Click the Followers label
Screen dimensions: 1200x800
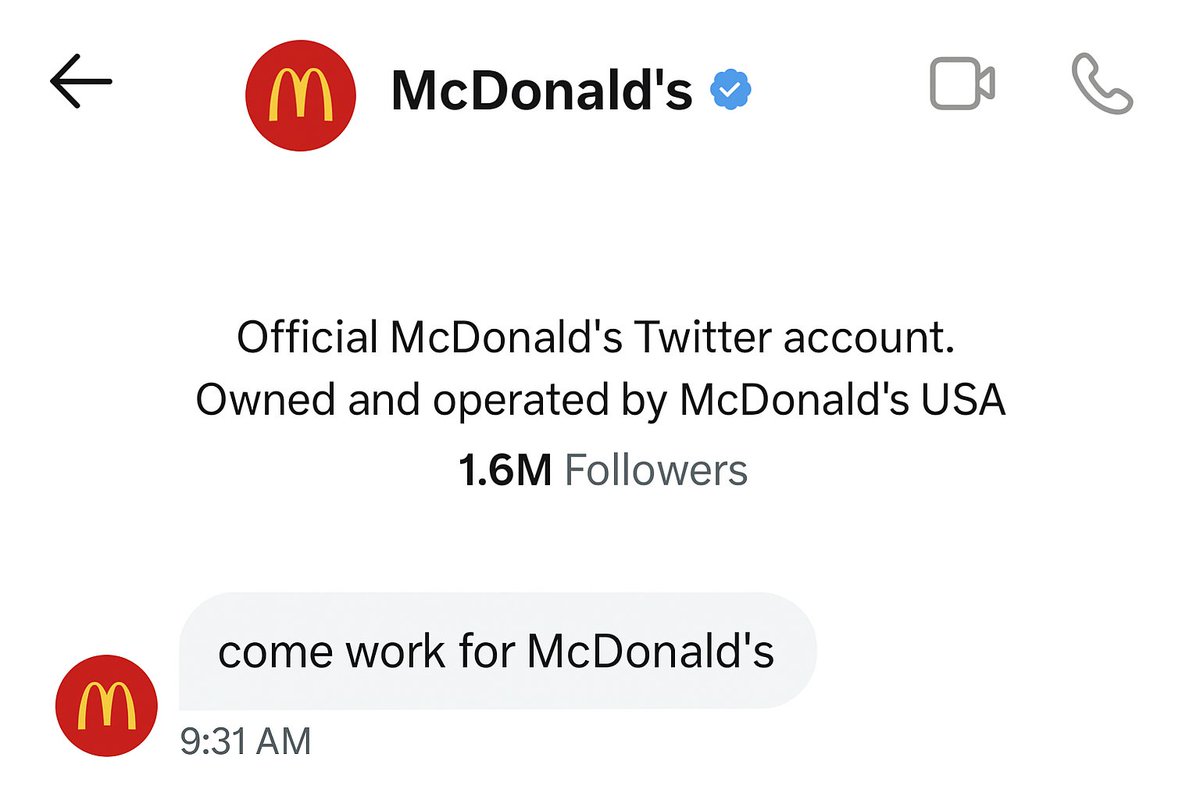pyautogui.click(x=656, y=470)
